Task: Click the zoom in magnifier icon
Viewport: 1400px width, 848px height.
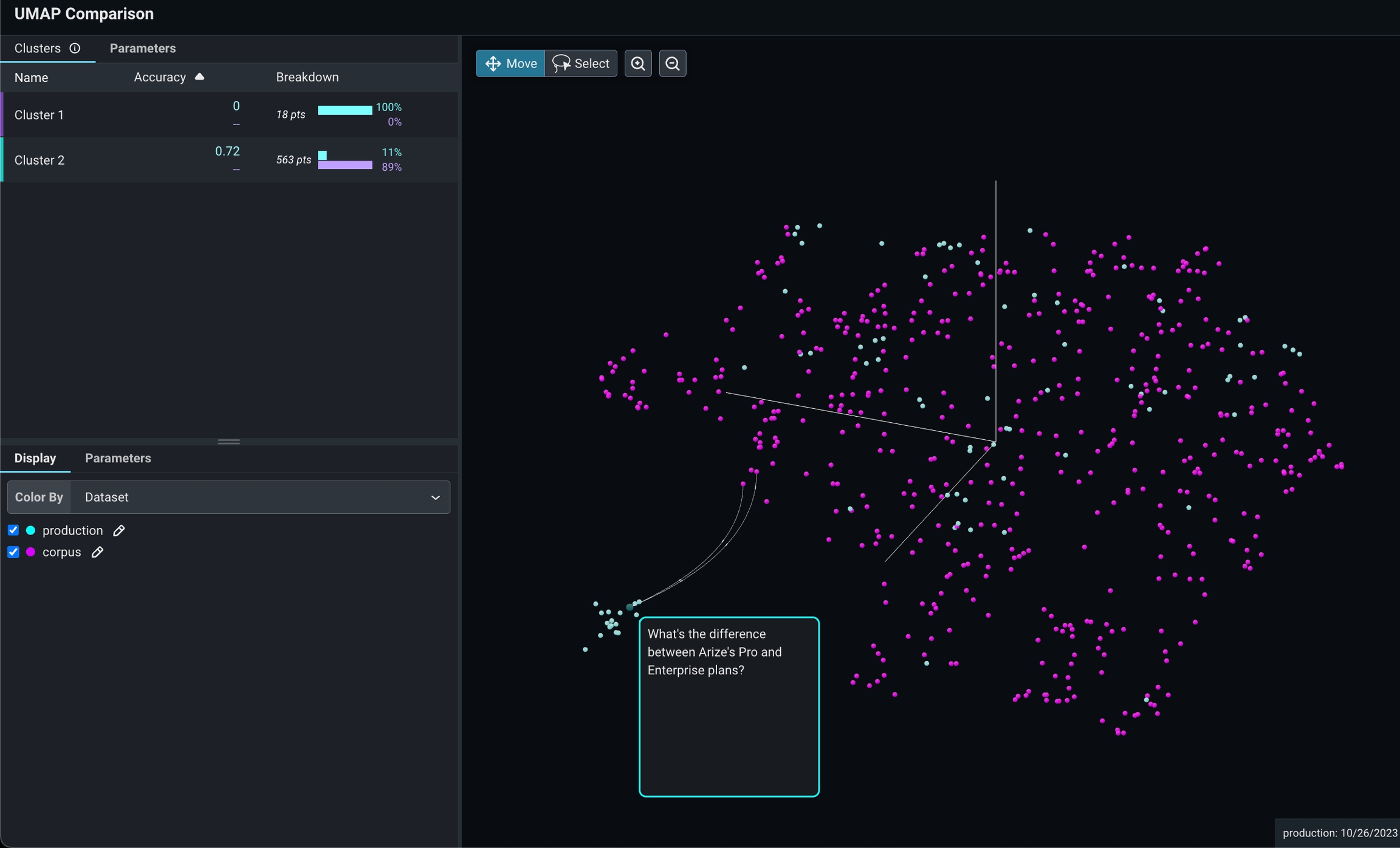Action: point(638,64)
